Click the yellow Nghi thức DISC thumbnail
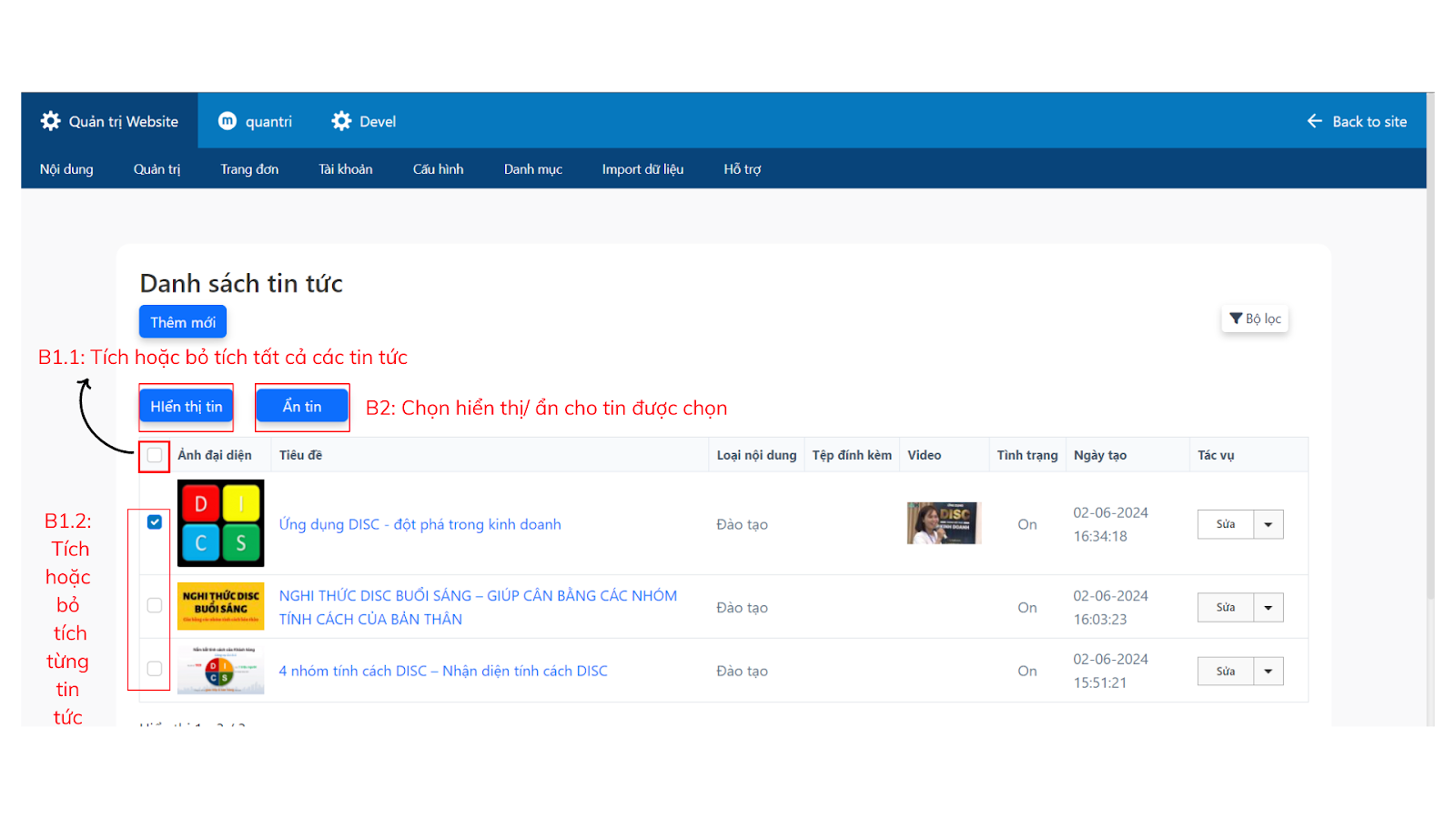 (220, 606)
